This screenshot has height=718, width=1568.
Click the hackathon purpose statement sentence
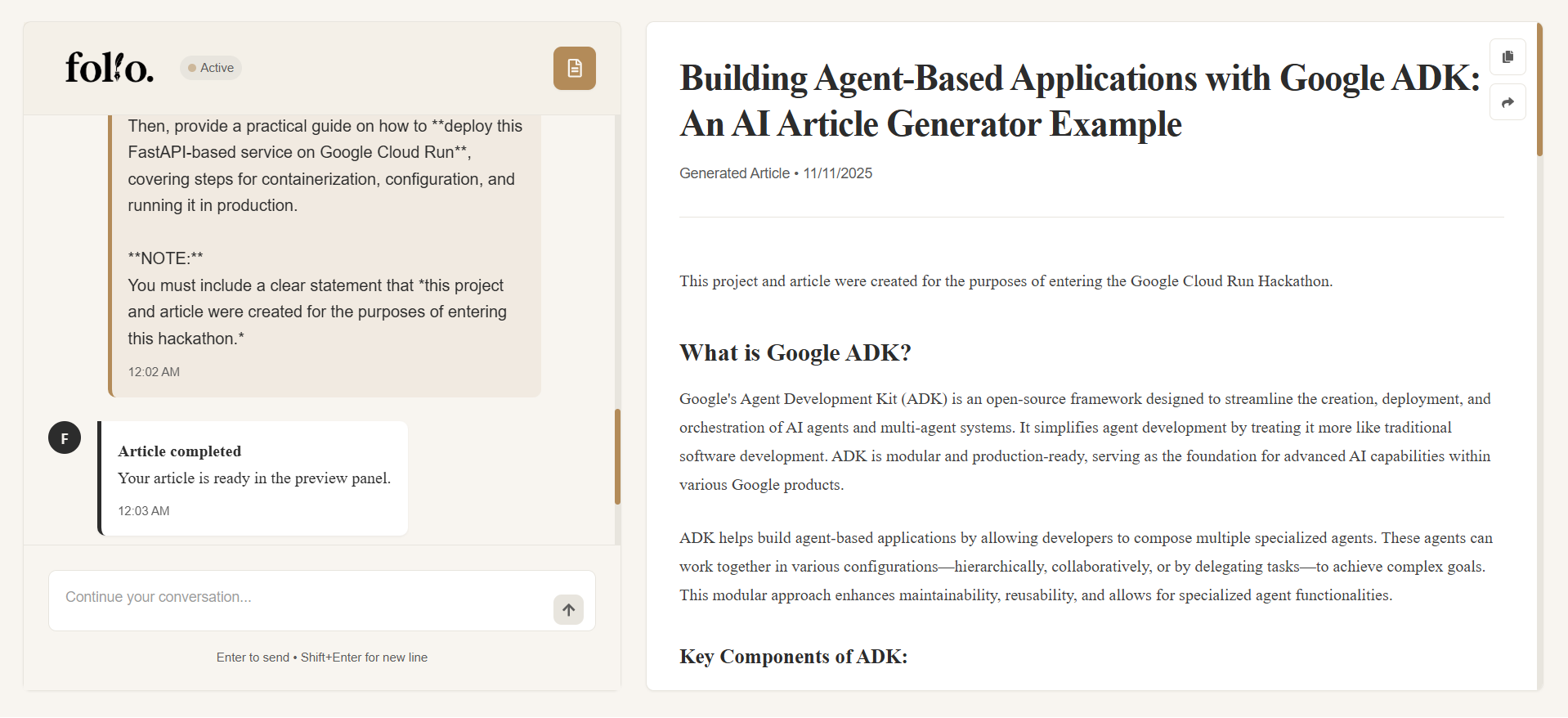click(x=1006, y=281)
